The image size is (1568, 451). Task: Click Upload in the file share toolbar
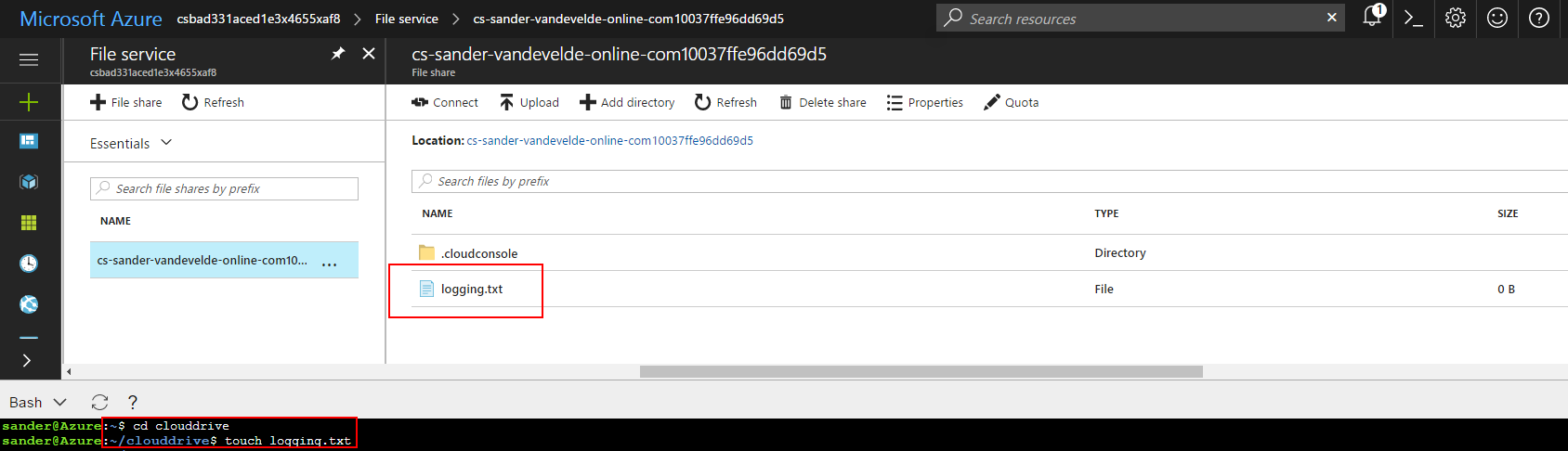[x=529, y=102]
